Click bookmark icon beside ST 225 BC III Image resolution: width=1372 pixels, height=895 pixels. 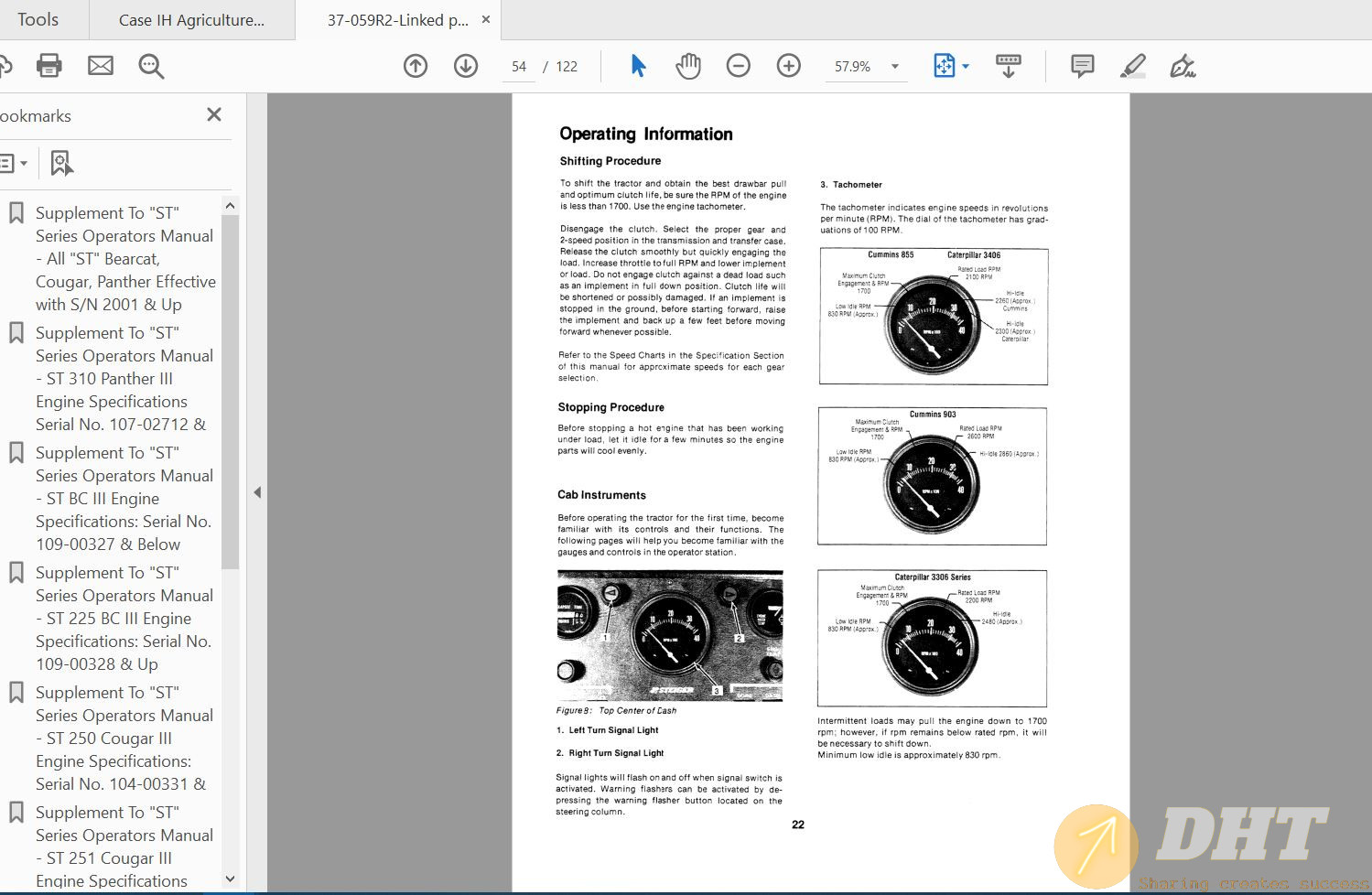click(16, 573)
